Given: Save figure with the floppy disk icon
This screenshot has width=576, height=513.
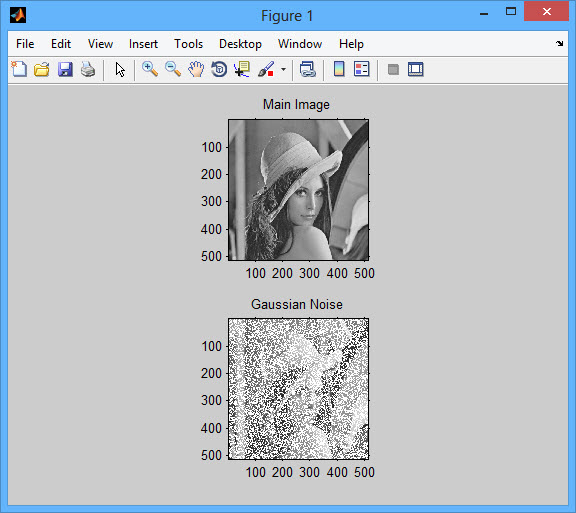Looking at the screenshot, I should [65, 69].
